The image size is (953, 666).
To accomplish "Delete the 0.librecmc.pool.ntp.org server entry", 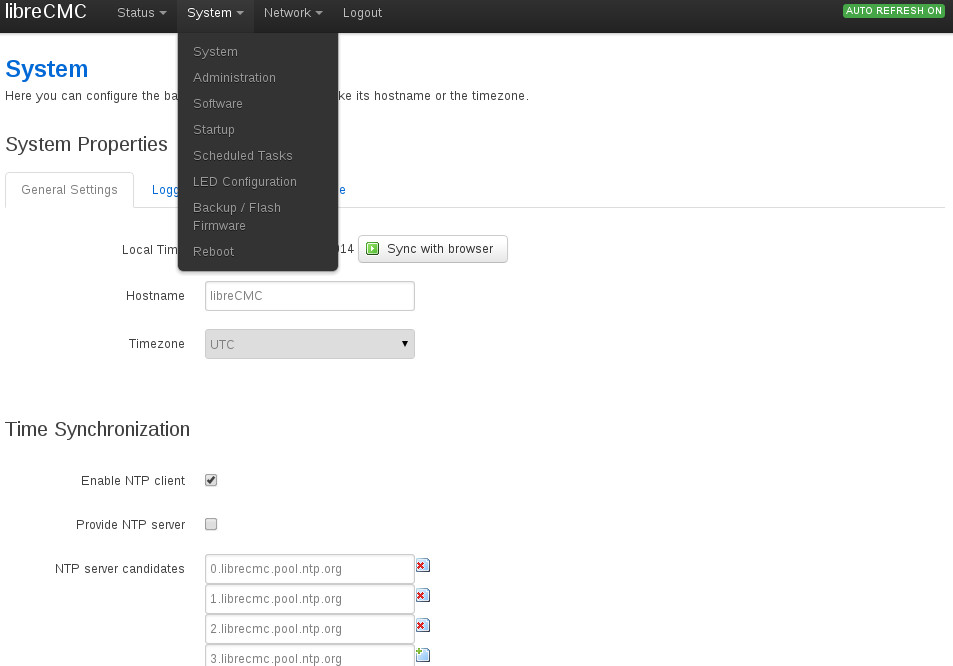I will coord(422,566).
